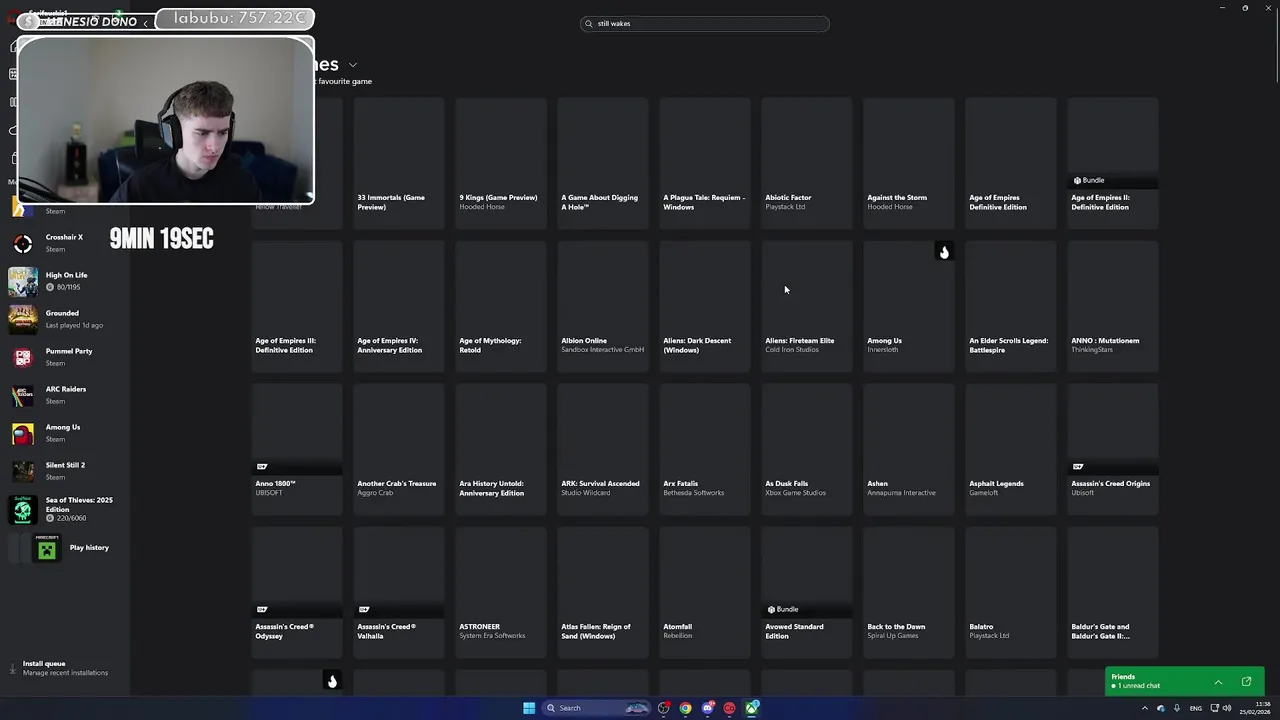Expand the Friends panel chevron

pyautogui.click(x=1218, y=682)
